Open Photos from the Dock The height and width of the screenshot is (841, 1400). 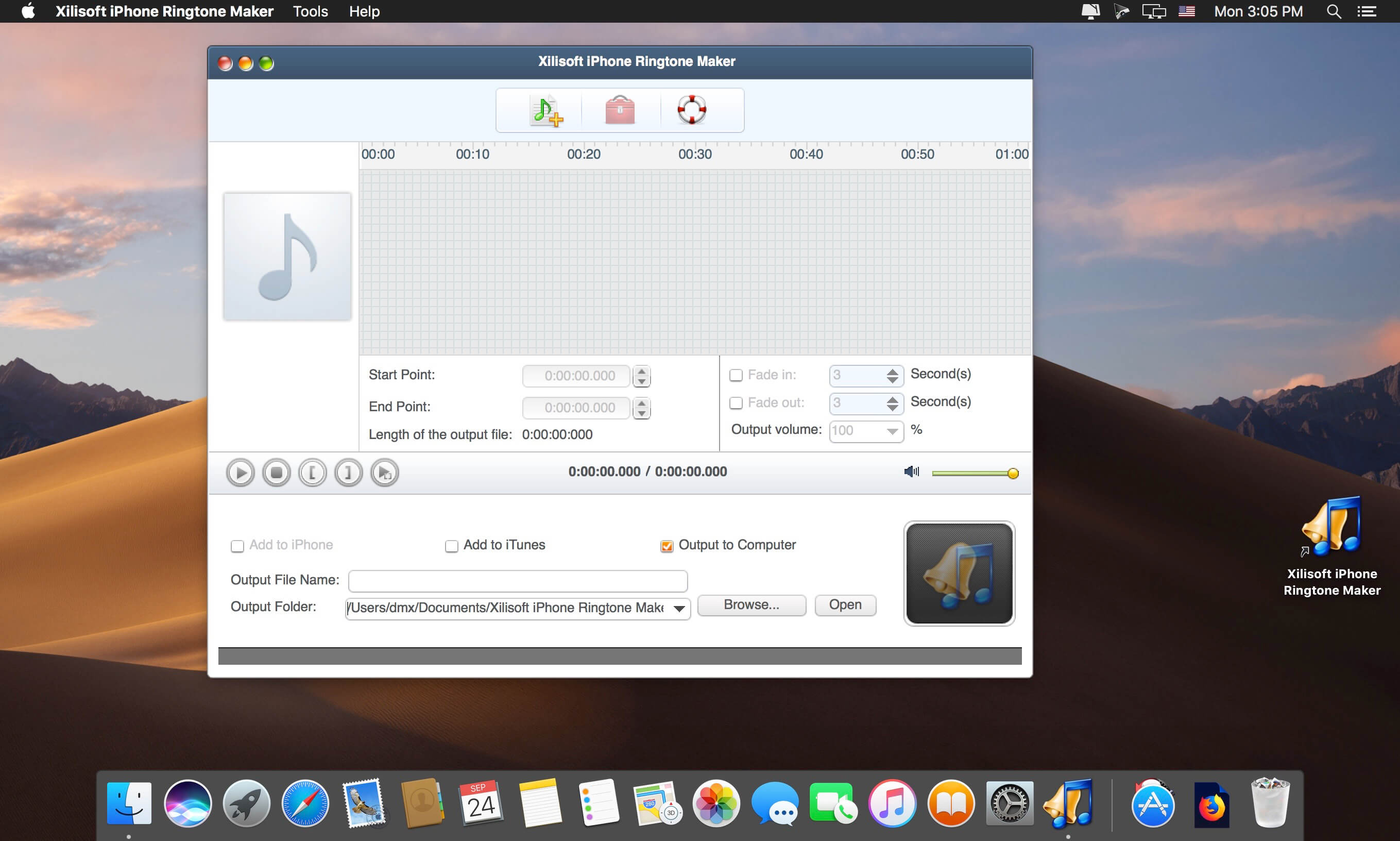pyautogui.click(x=716, y=803)
